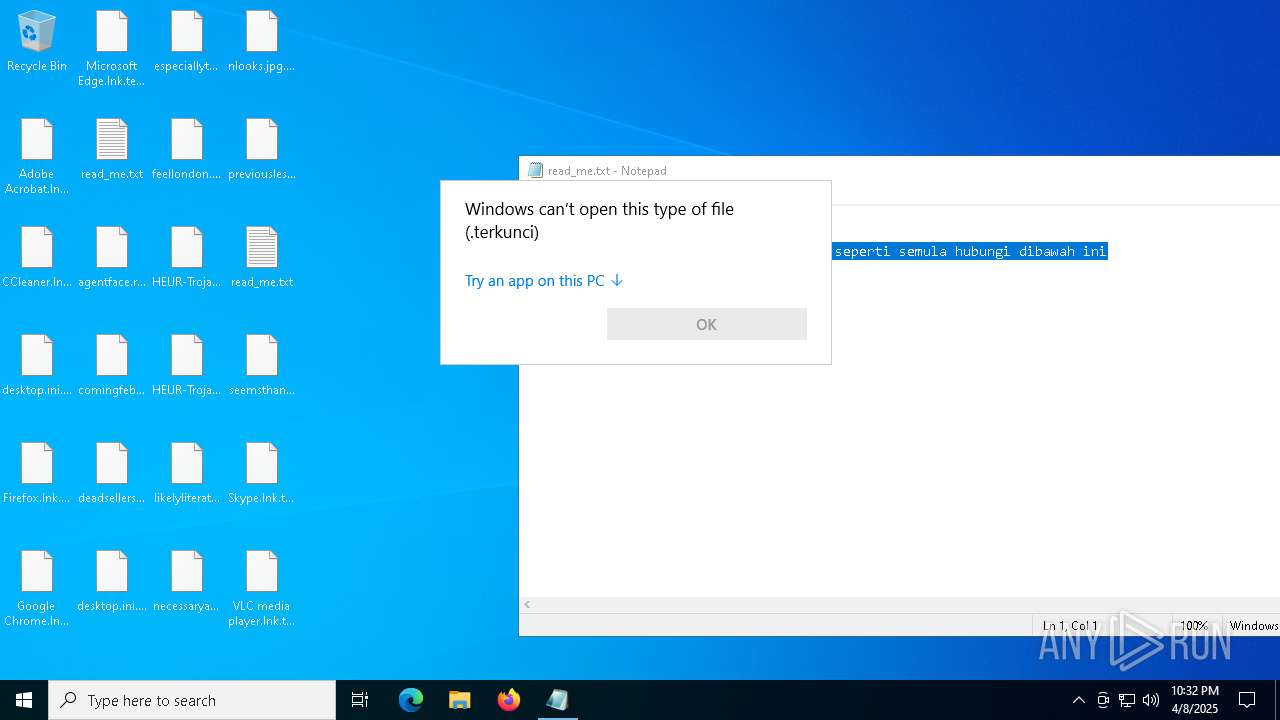Select the seemsthan... file icon
Screen dimensions: 1280x720
tap(262, 366)
